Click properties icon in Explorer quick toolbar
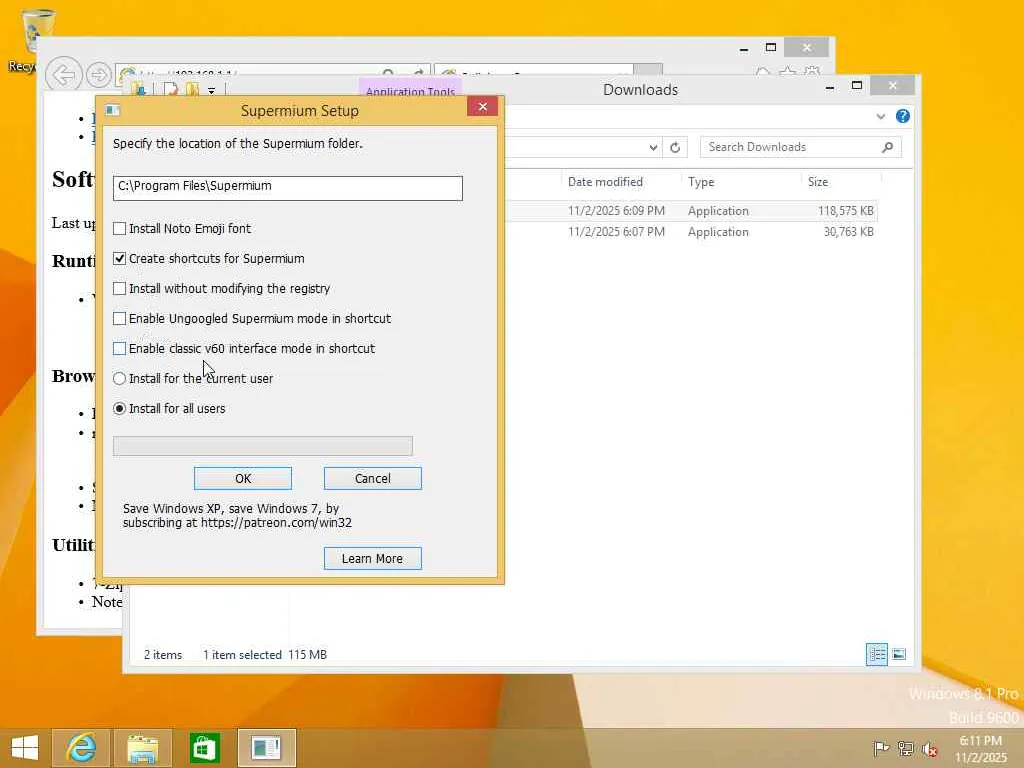 pyautogui.click(x=170, y=89)
